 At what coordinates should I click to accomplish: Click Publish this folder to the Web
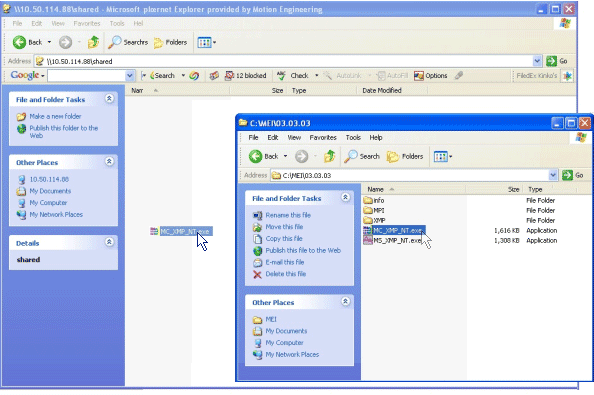(64, 132)
